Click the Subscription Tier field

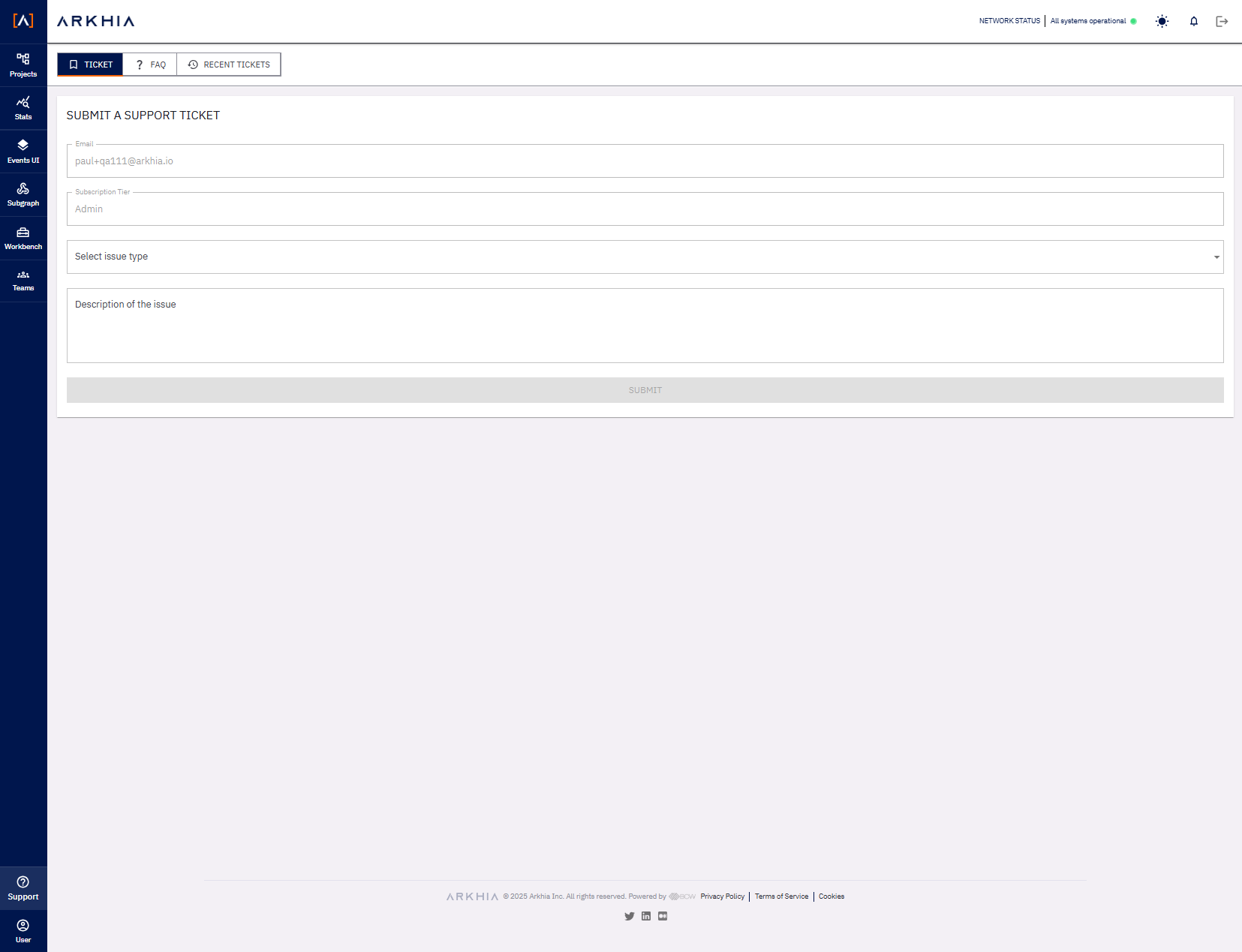(x=645, y=209)
